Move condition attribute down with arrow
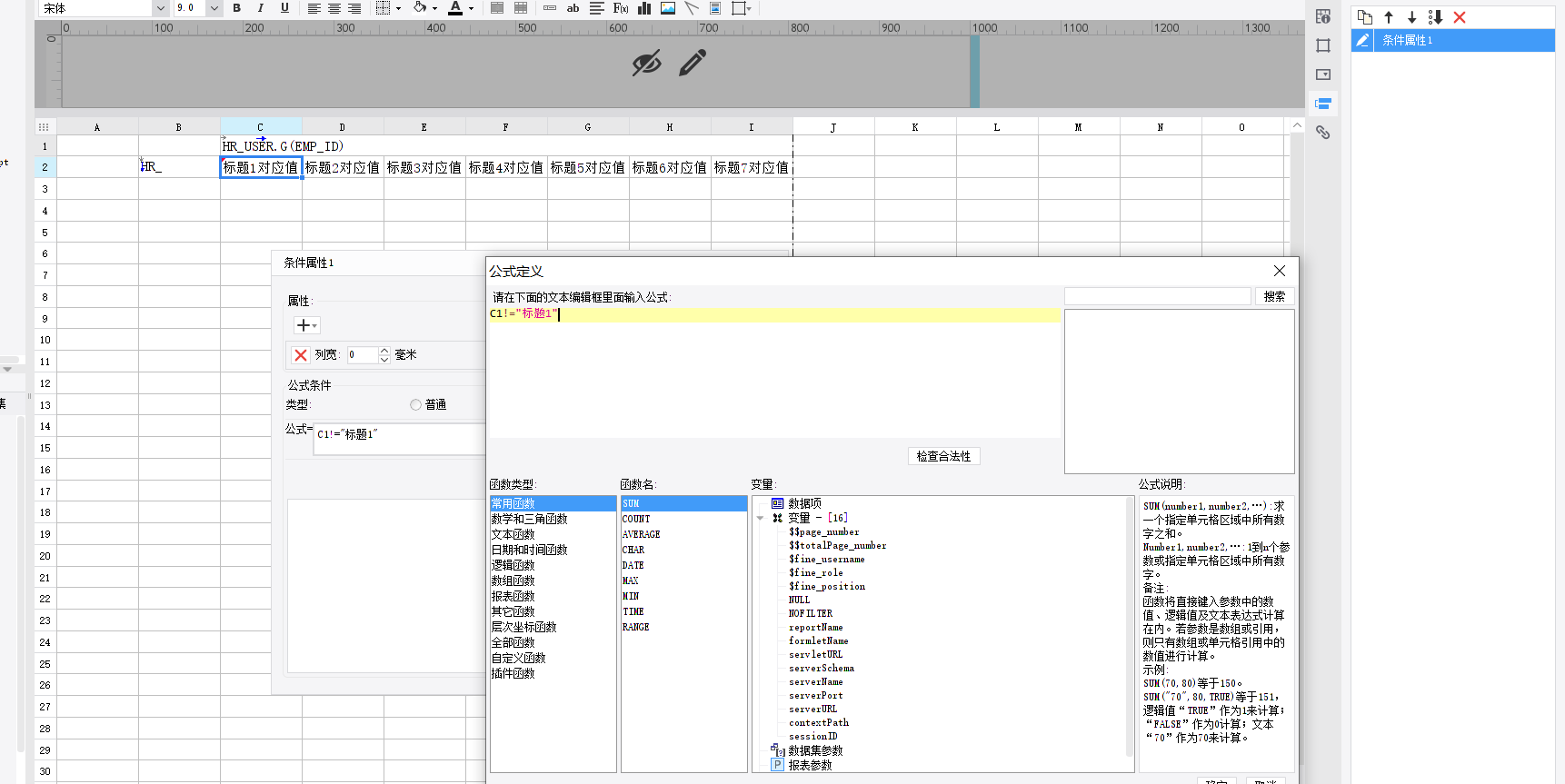This screenshot has height=784, width=1565. click(x=1411, y=17)
